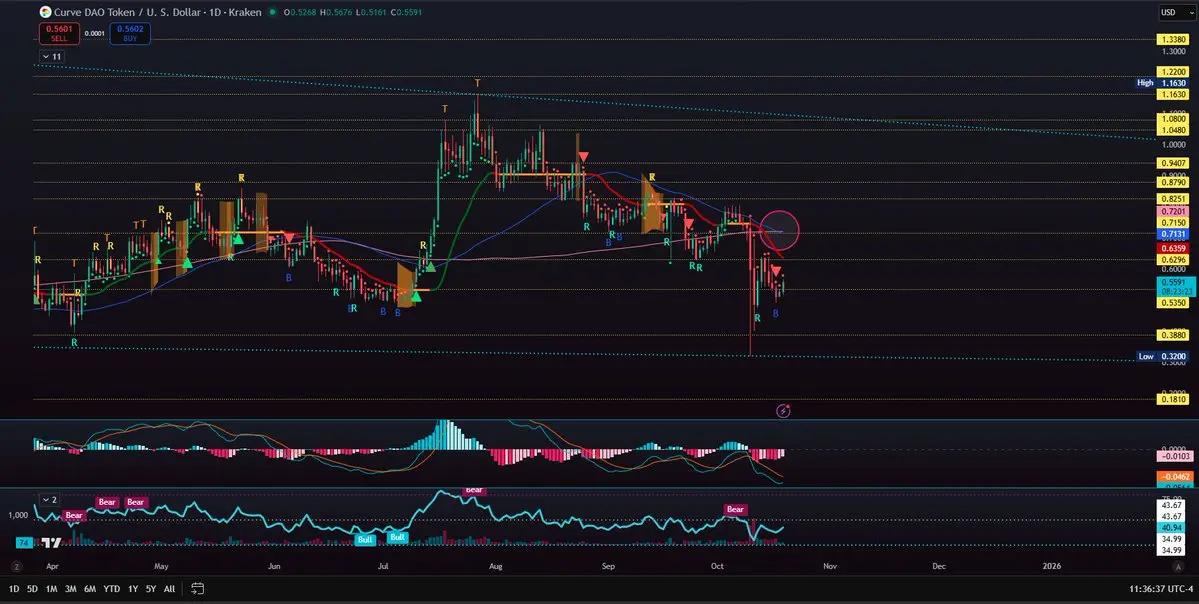Viewport: 1199px width, 604px height.
Task: Click the red down-triangle signal near late August
Action: 583,157
